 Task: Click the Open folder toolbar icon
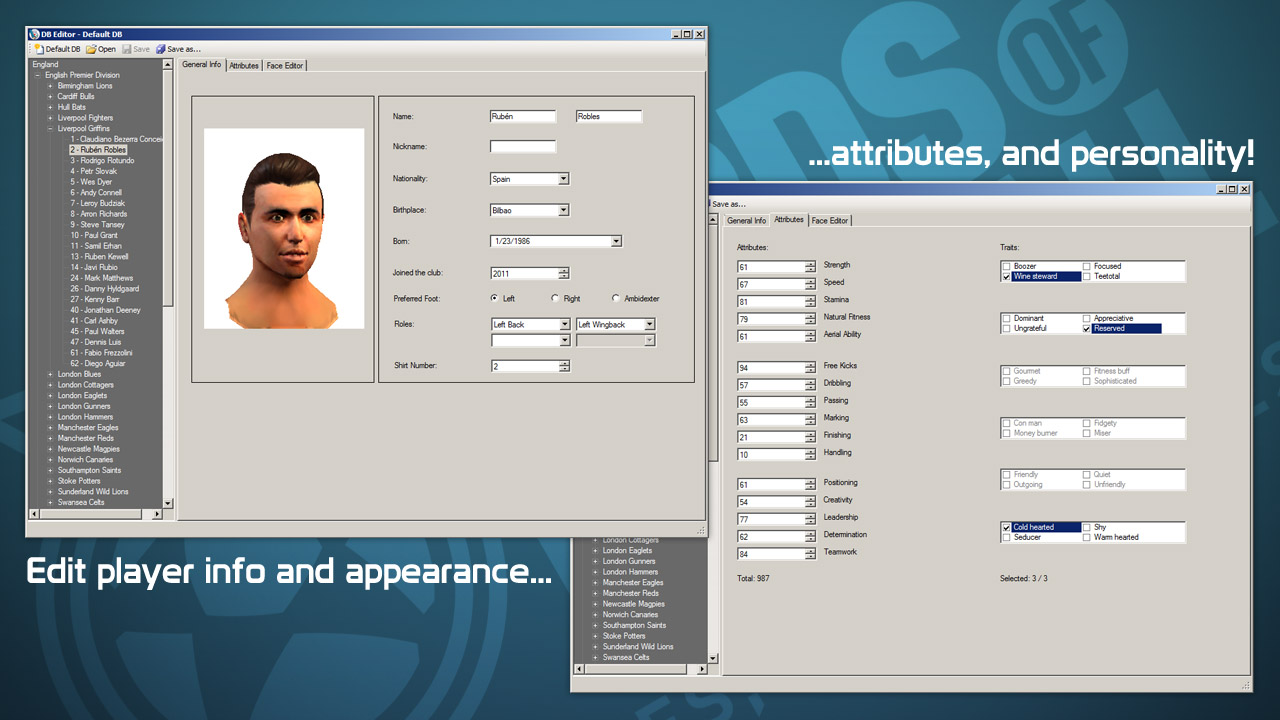tap(91, 49)
